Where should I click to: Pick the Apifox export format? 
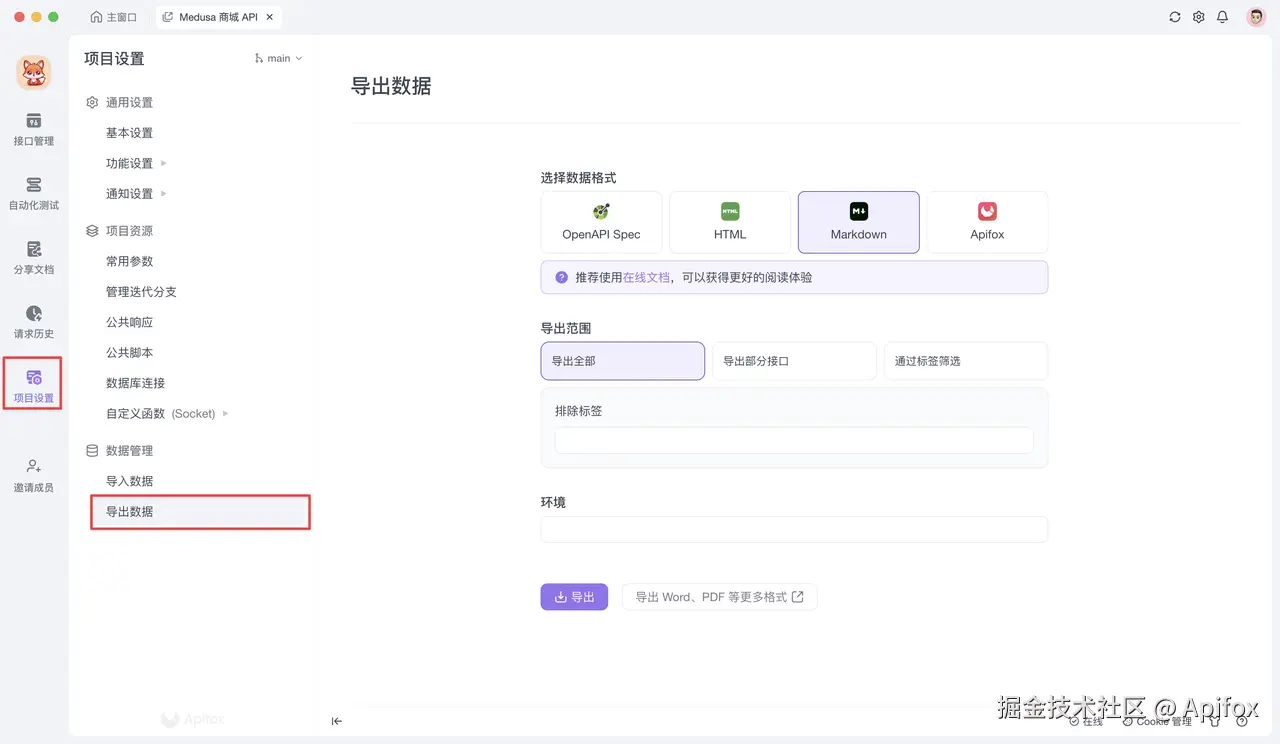[x=987, y=222]
